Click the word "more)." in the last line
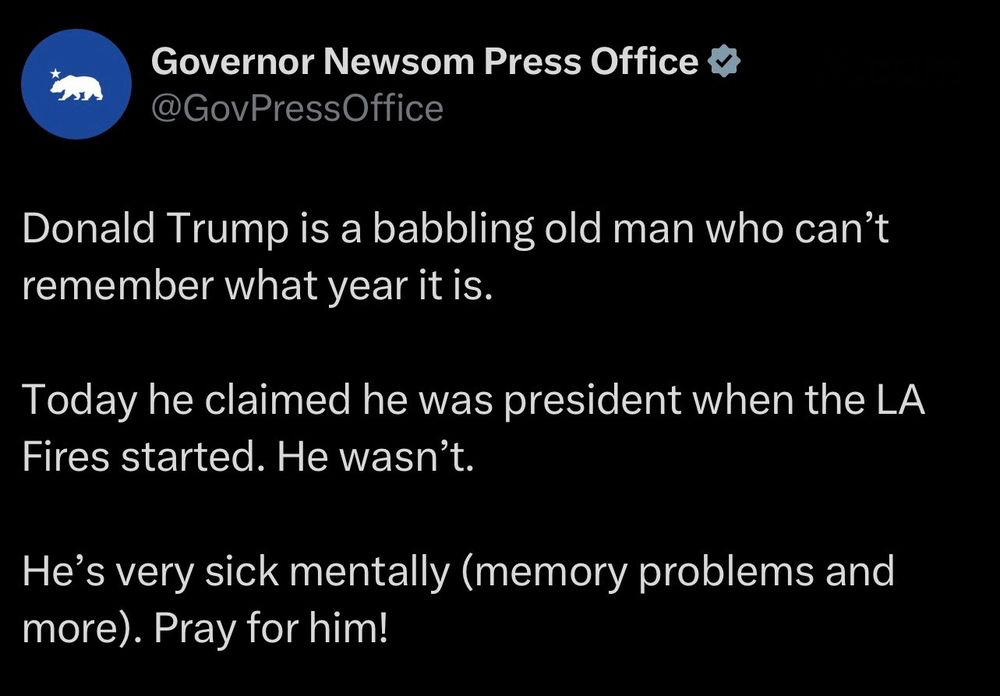 pyautogui.click(x=82, y=628)
